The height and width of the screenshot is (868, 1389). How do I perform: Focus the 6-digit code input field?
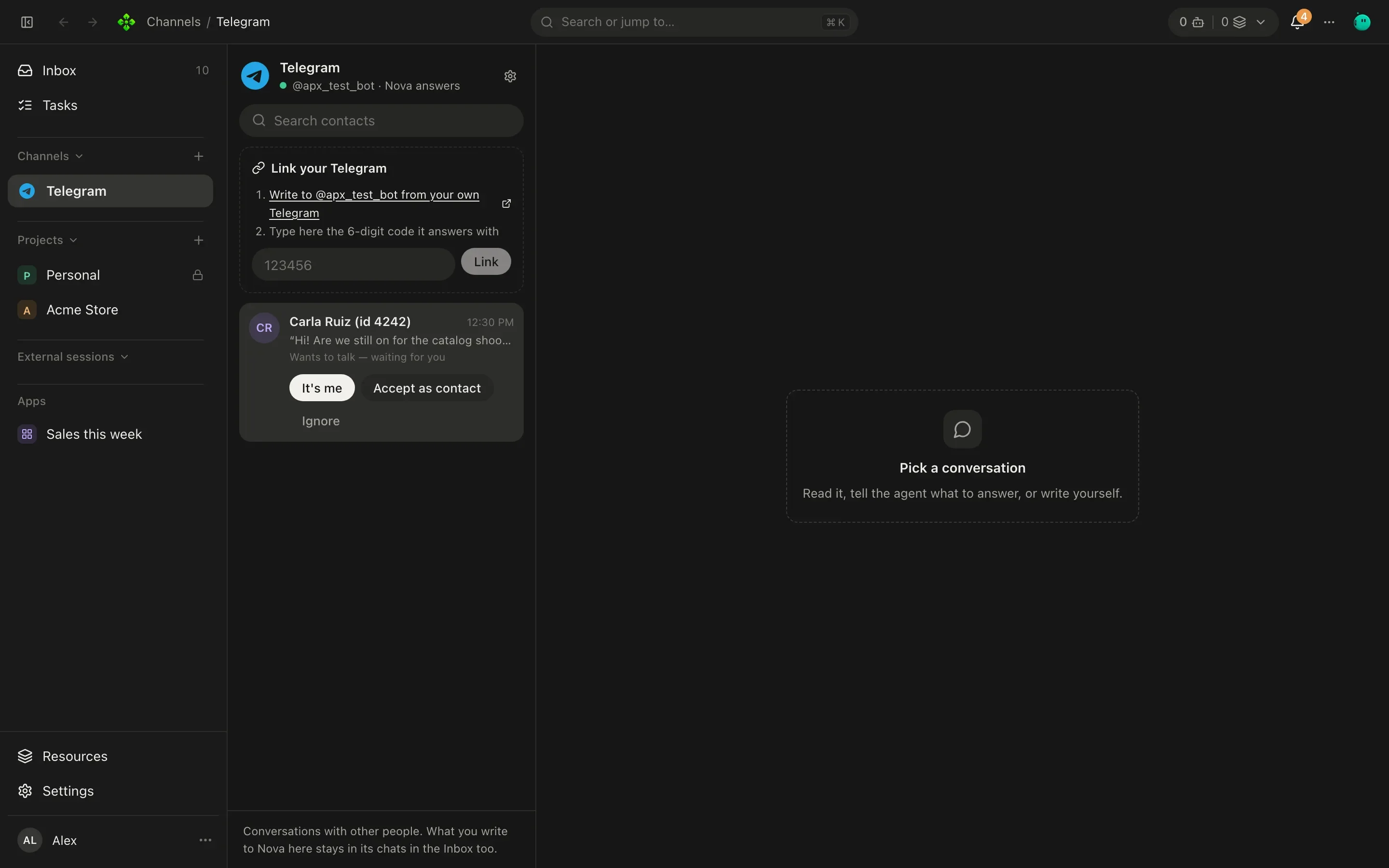353,265
